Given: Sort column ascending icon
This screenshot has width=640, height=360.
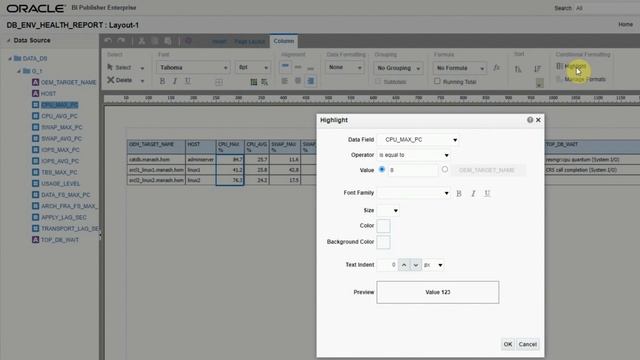Looking at the screenshot, I should click(518, 69).
